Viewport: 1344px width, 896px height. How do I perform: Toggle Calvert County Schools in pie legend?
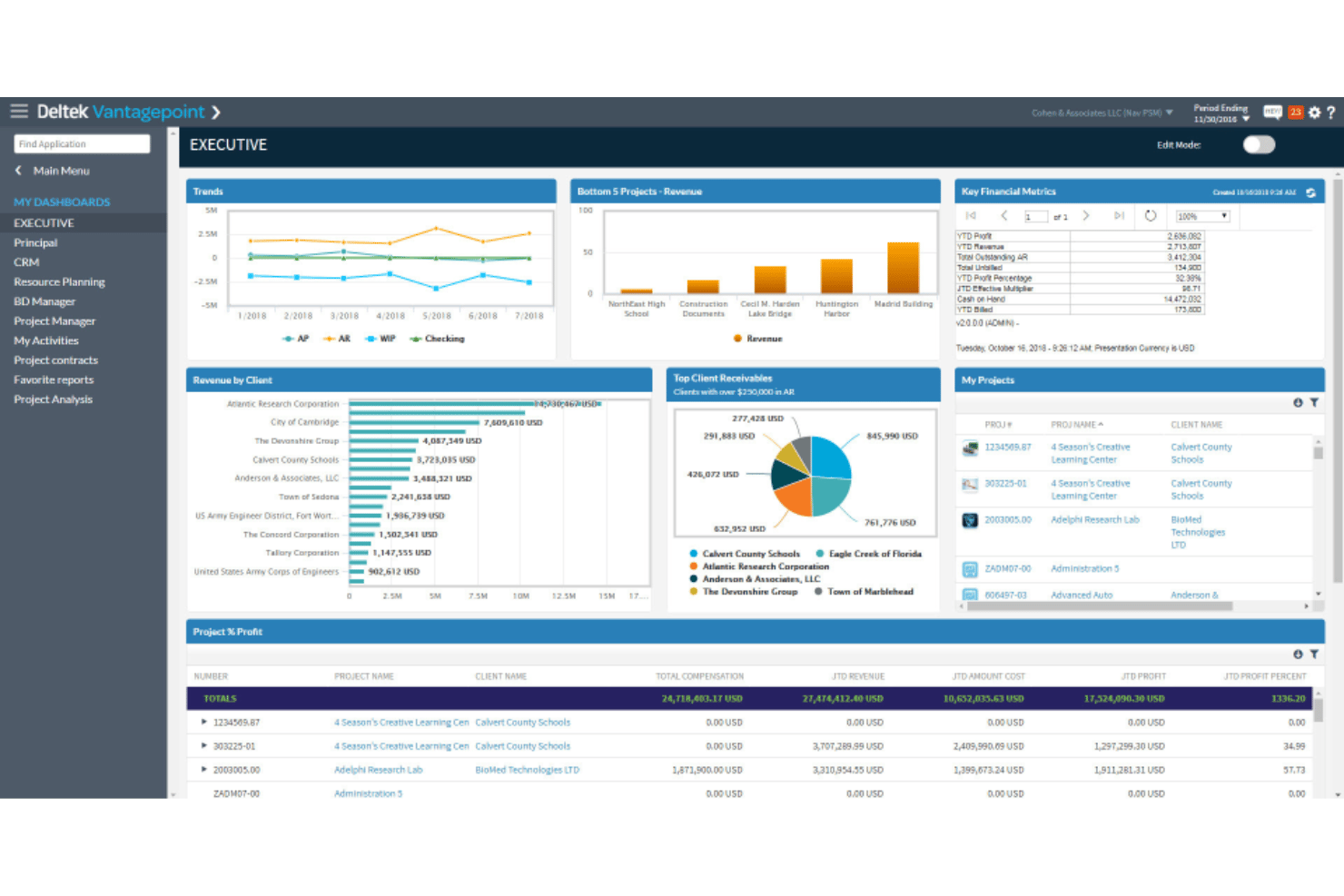click(x=745, y=554)
